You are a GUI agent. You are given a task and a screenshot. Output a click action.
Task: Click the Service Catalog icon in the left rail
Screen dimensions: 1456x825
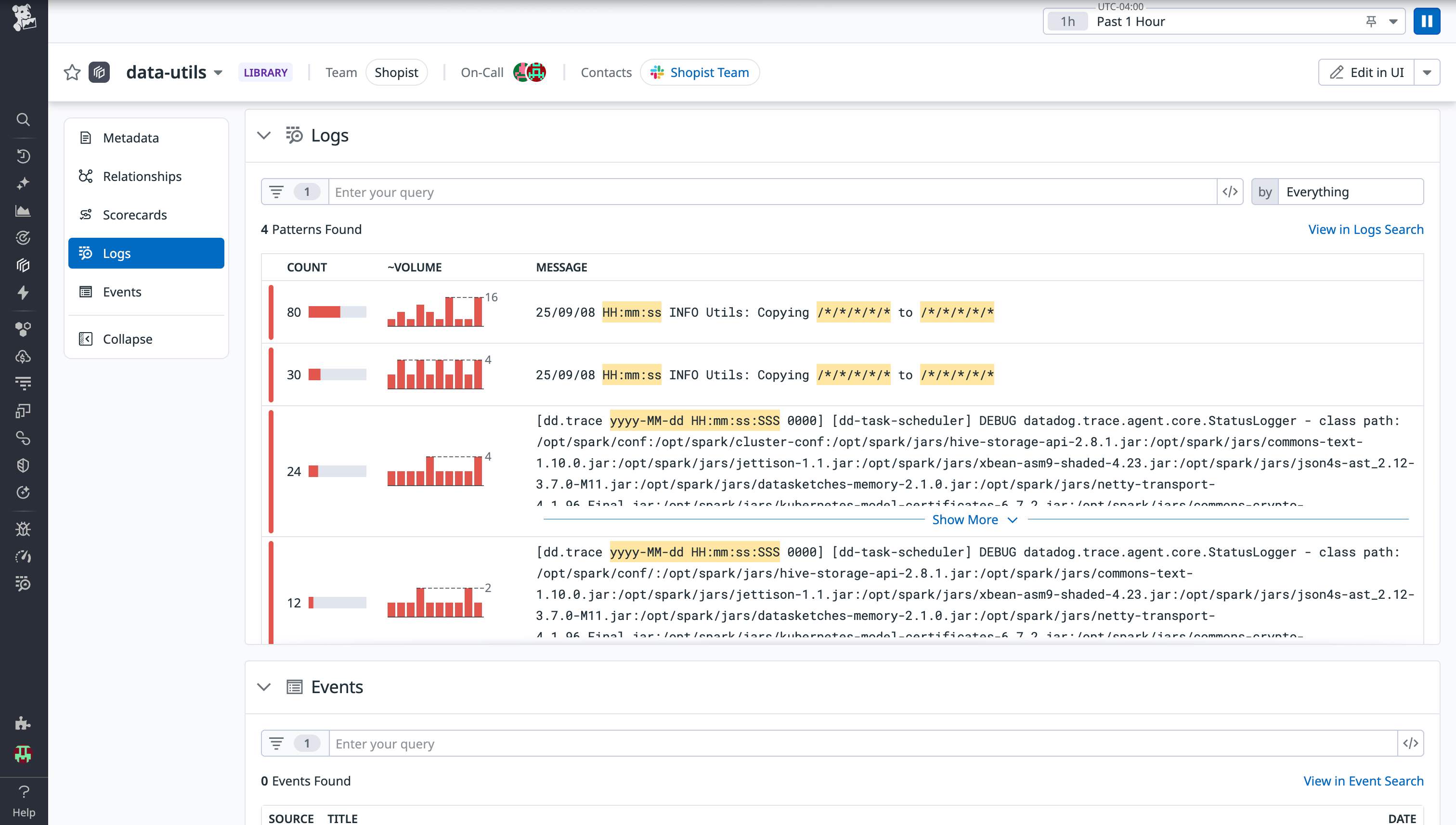23,265
